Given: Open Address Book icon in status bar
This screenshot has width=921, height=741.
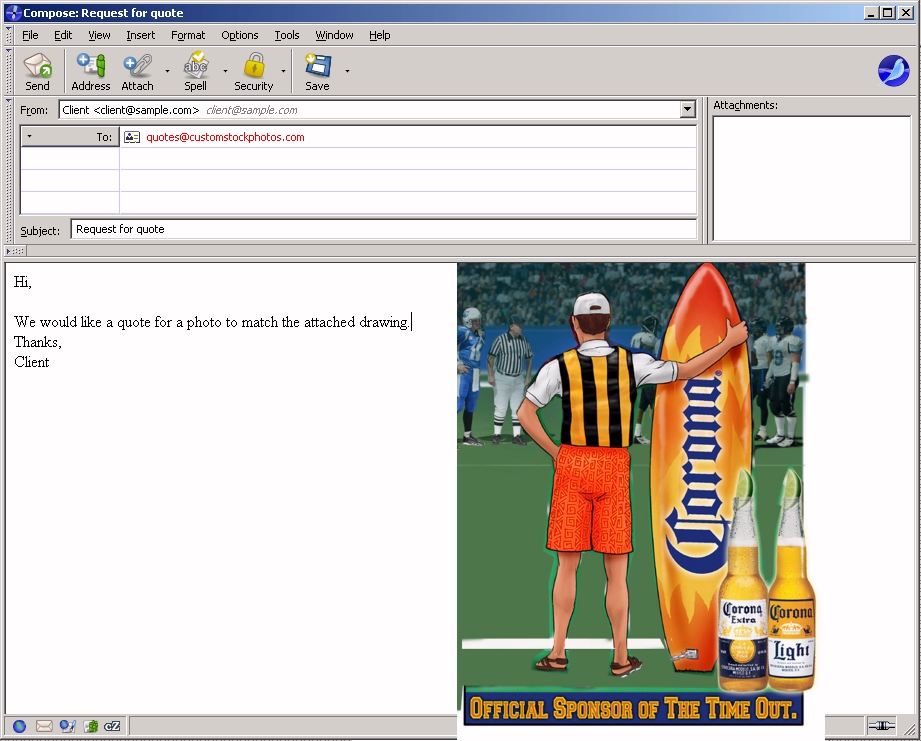Looking at the screenshot, I should (x=90, y=726).
